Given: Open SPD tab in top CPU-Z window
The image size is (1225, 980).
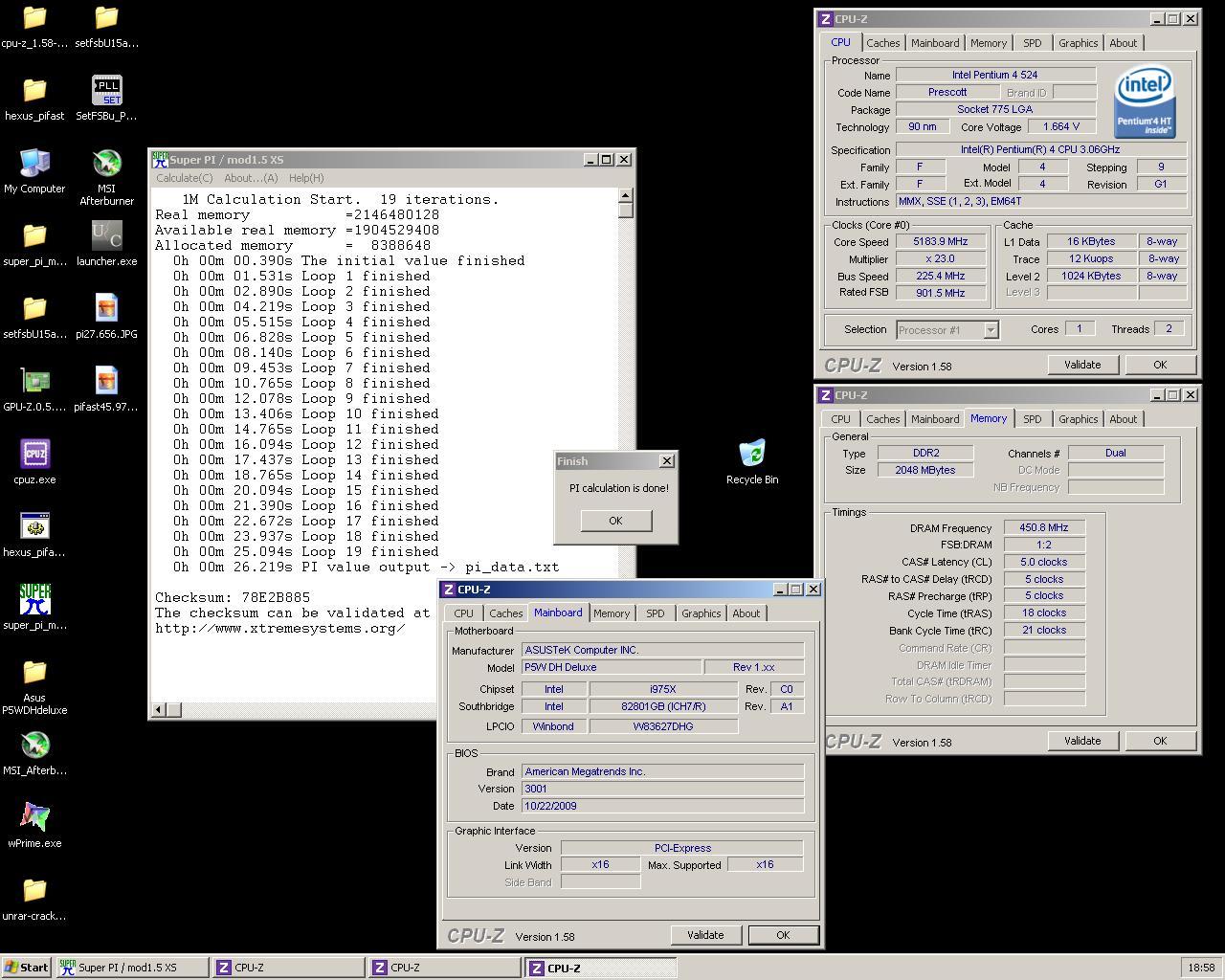Looking at the screenshot, I should click(x=1032, y=43).
